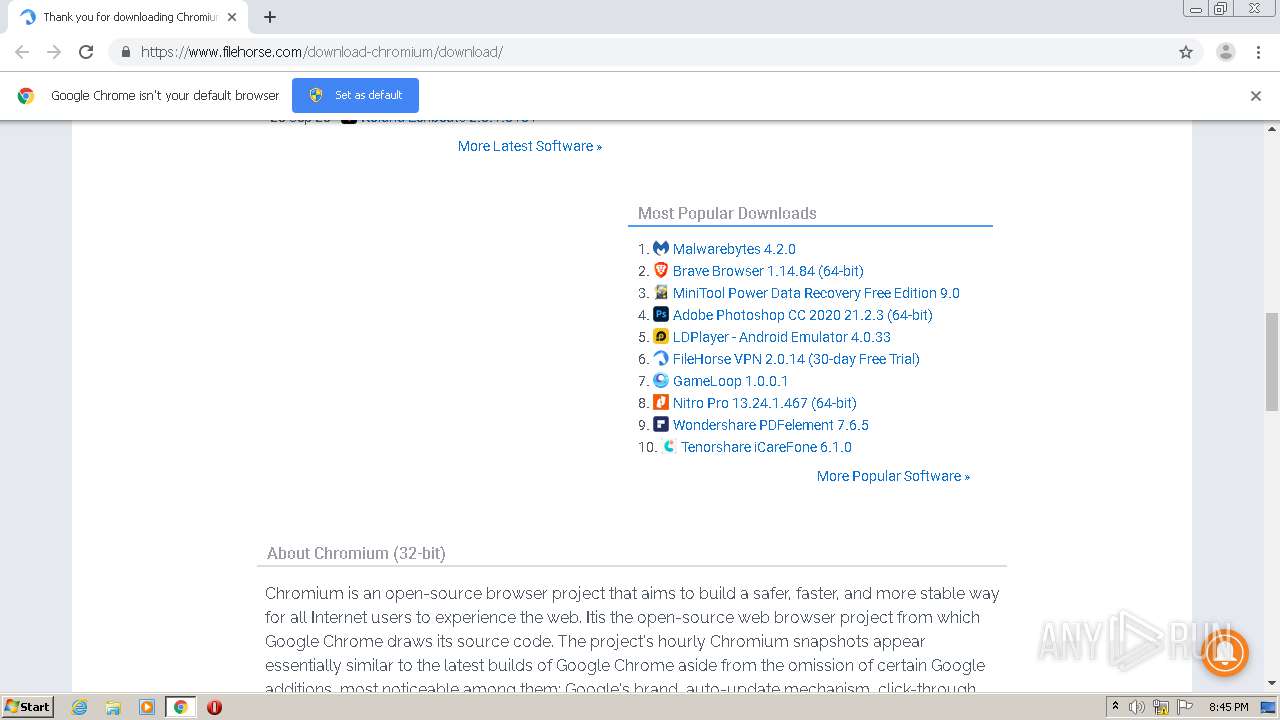Click the LDPlayer emulator icon

click(660, 336)
